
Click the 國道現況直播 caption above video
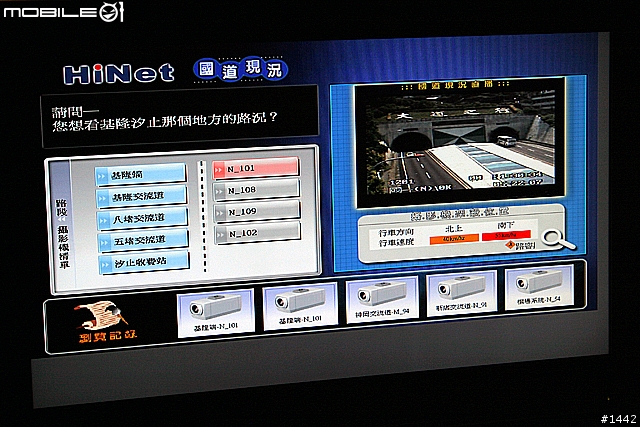click(455, 85)
